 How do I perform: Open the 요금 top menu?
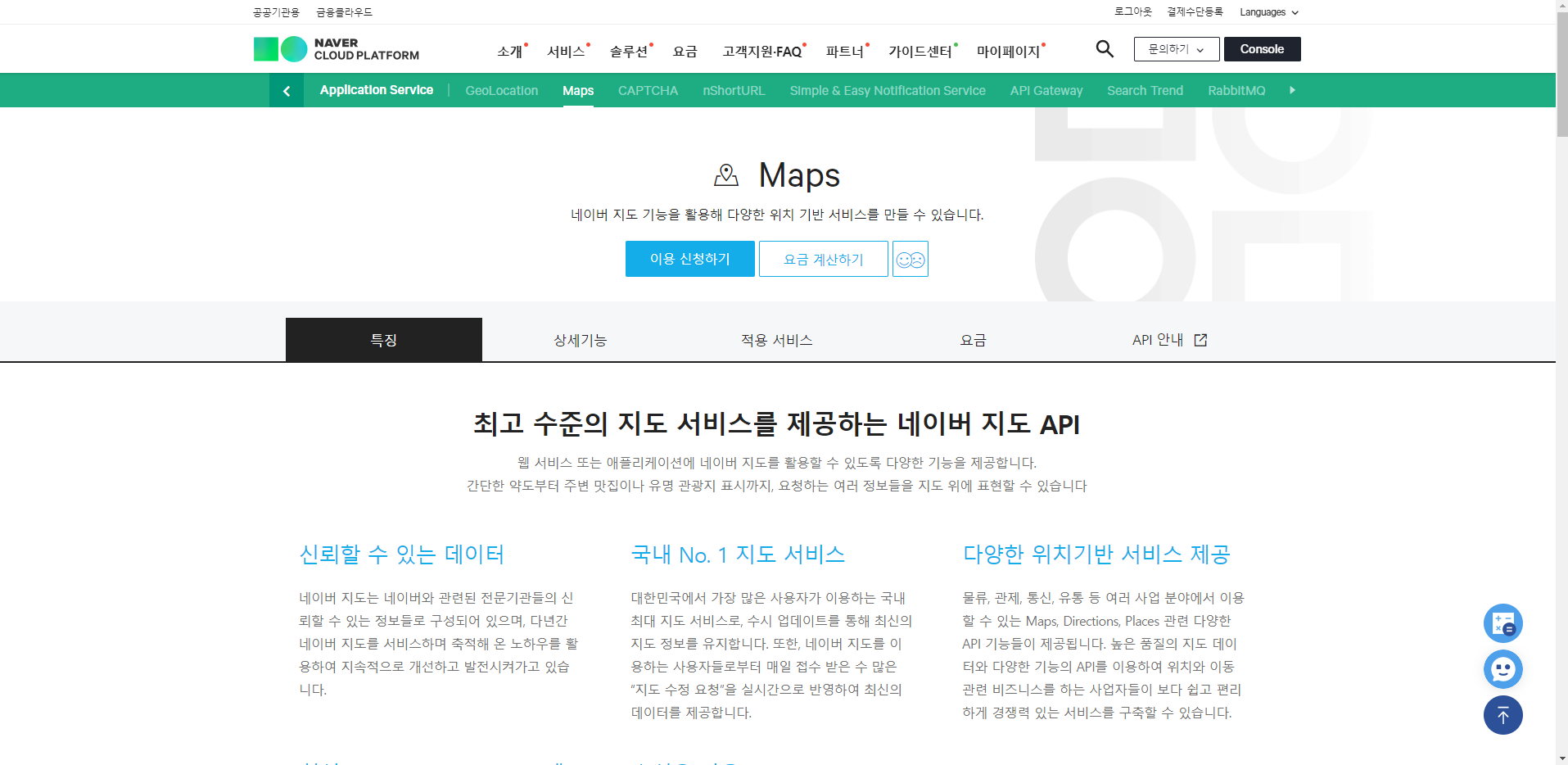pos(685,51)
